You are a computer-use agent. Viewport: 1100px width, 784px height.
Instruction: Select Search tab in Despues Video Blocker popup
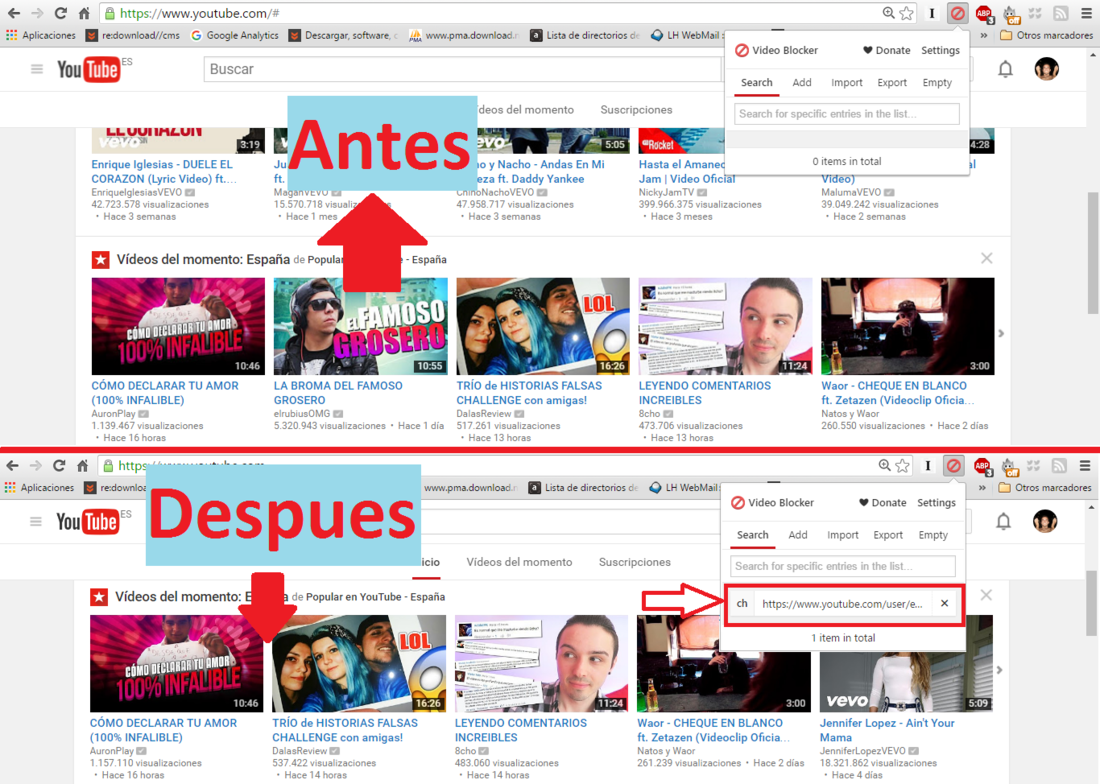tap(753, 535)
